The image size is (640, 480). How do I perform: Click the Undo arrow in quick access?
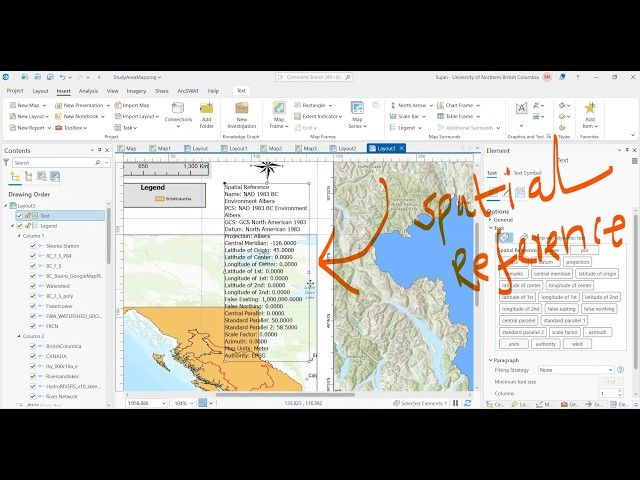[62, 77]
